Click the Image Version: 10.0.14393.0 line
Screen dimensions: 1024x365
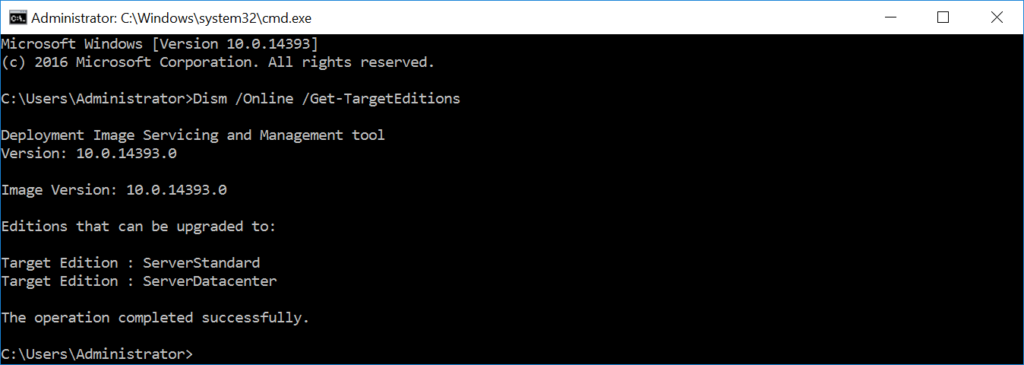click(x=114, y=191)
